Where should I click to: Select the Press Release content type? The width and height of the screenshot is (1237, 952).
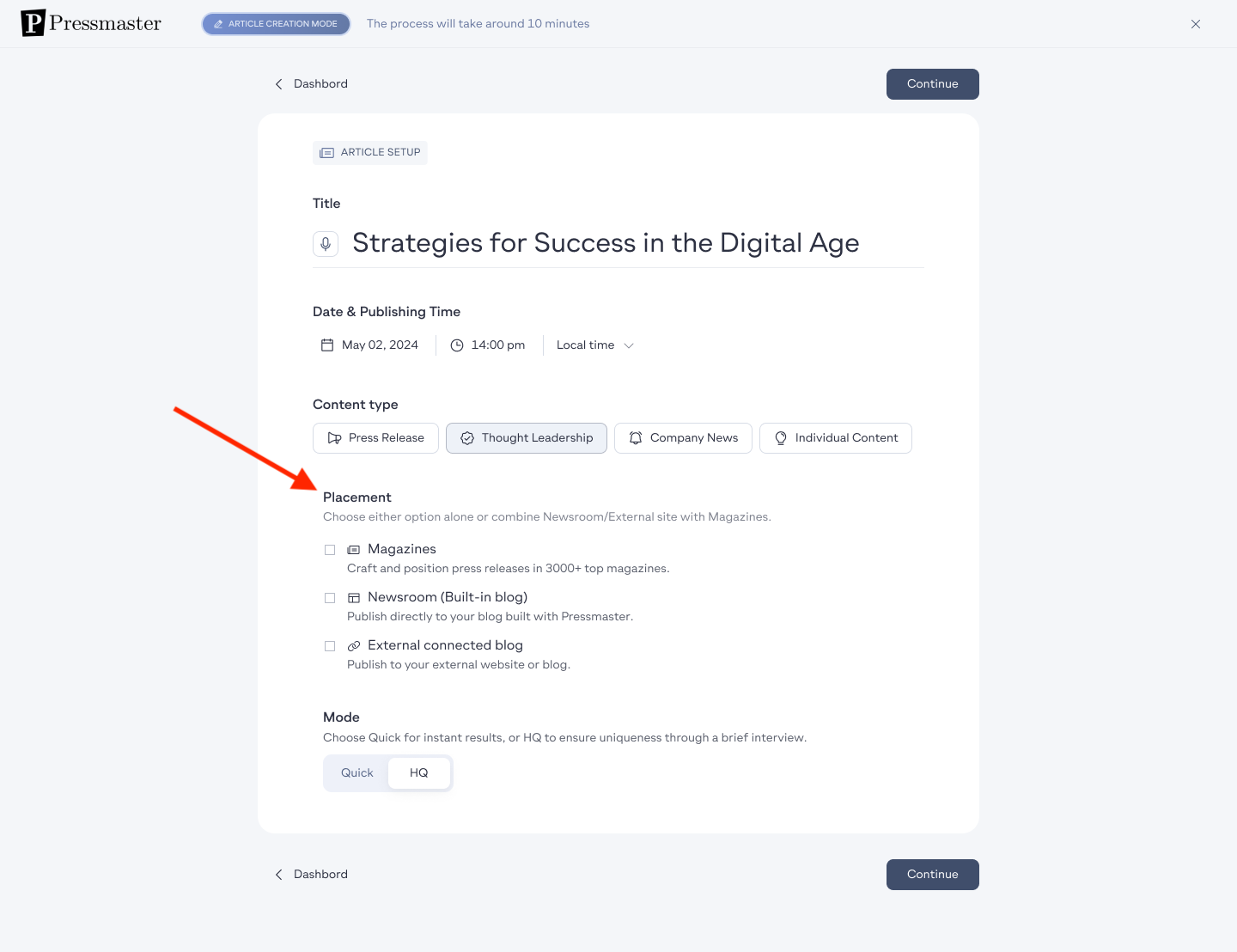(375, 438)
